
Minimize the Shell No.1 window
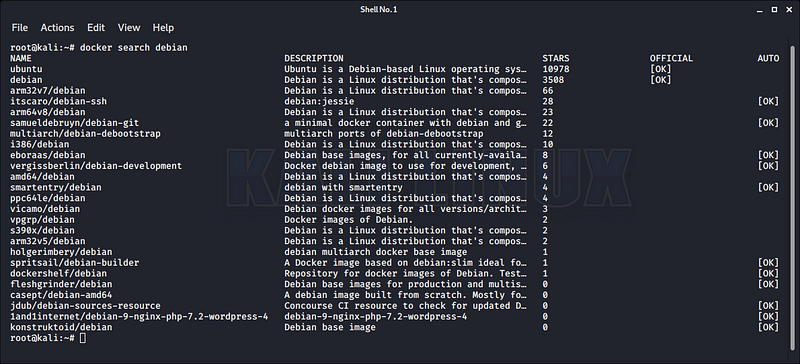[761, 9]
